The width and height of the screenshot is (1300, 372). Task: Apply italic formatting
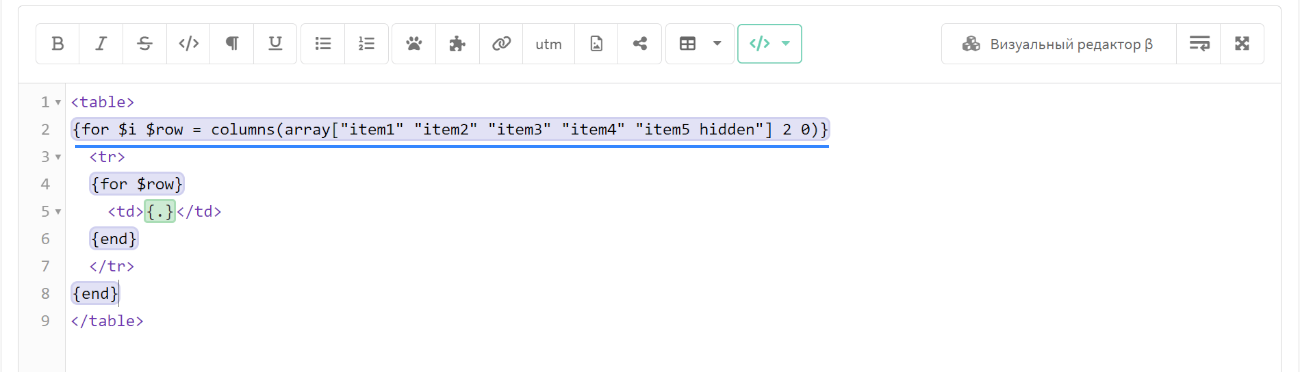pyautogui.click(x=101, y=44)
